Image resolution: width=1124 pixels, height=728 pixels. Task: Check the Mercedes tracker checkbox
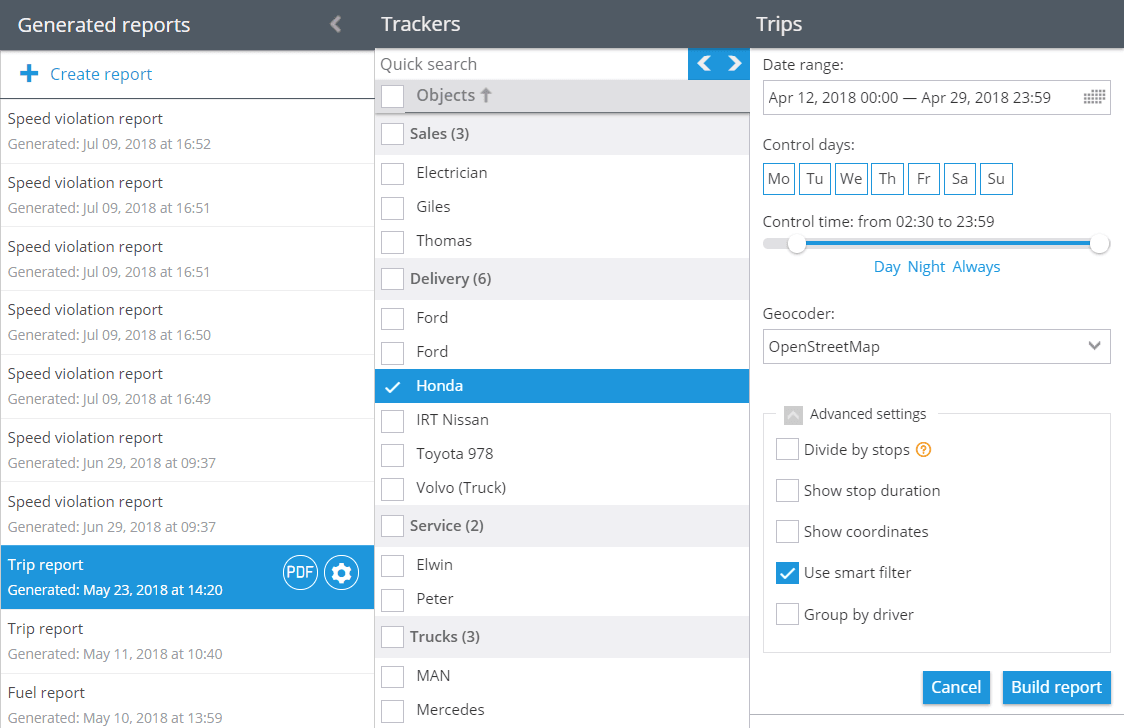click(392, 711)
